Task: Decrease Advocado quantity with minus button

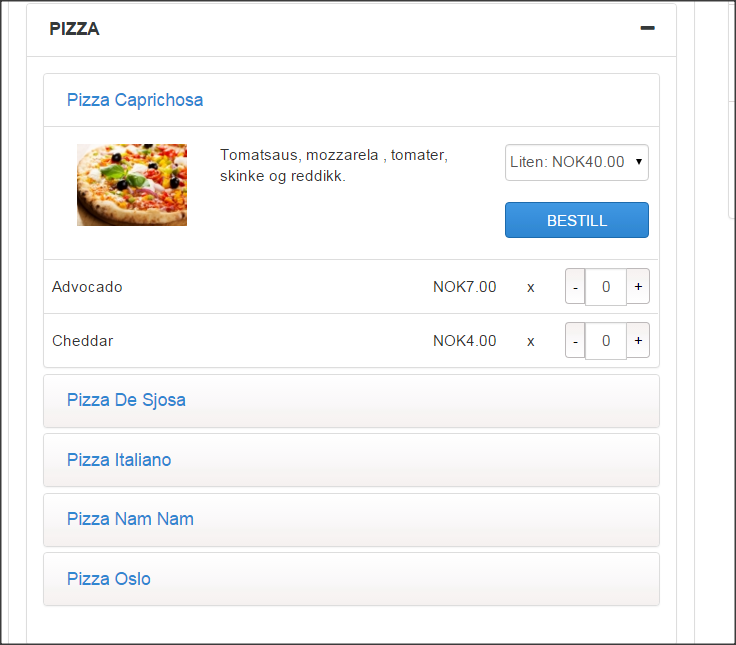Action: (x=575, y=286)
